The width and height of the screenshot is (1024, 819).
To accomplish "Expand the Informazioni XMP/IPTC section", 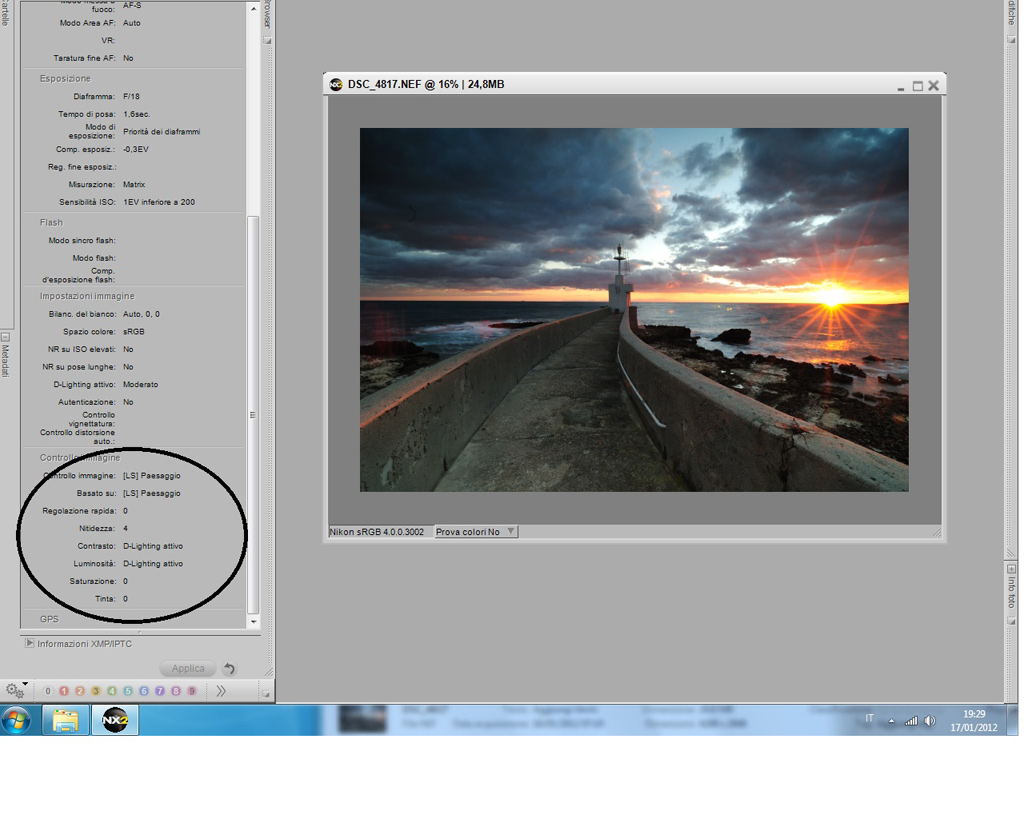I will point(29,643).
